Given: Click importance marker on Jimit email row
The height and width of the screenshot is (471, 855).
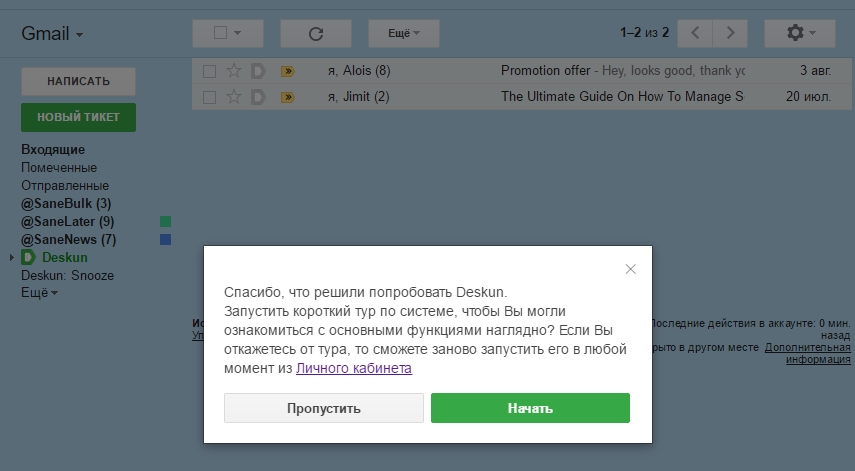Looking at the screenshot, I should click(287, 97).
